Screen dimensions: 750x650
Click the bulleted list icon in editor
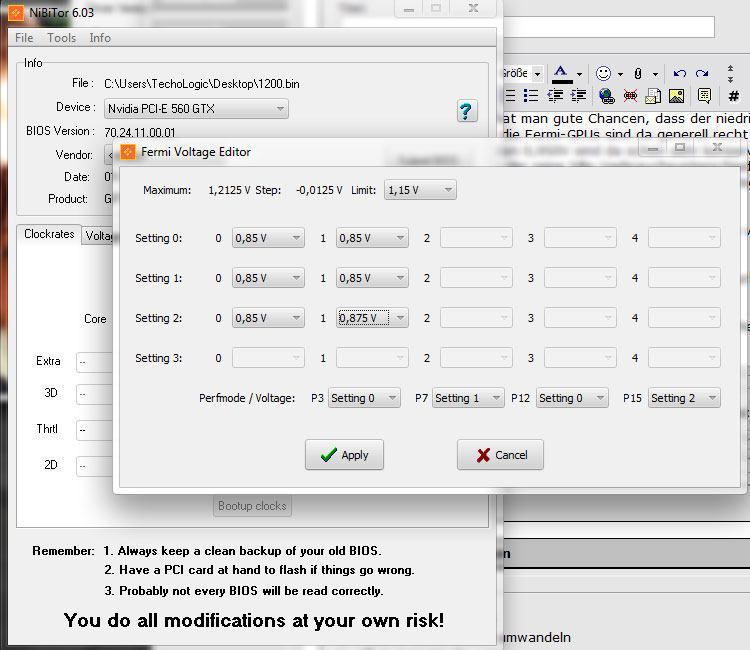coord(531,96)
